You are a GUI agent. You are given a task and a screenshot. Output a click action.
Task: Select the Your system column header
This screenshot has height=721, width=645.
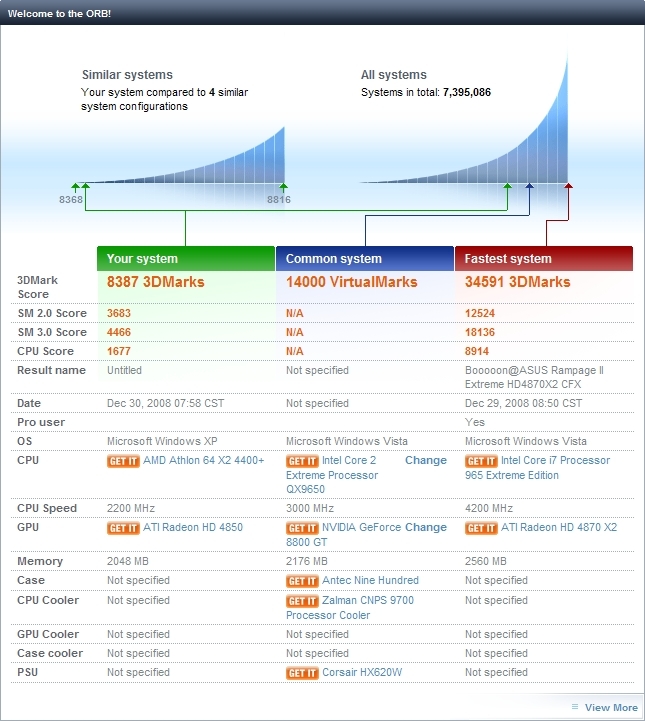[x=186, y=258]
